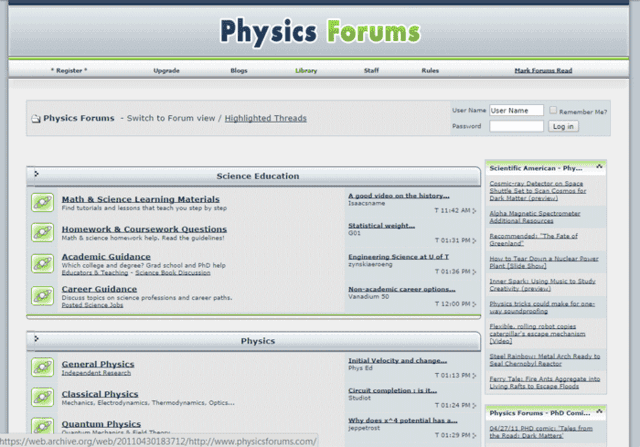Click the General Physics forum icon
The height and width of the screenshot is (447, 640).
point(42,367)
